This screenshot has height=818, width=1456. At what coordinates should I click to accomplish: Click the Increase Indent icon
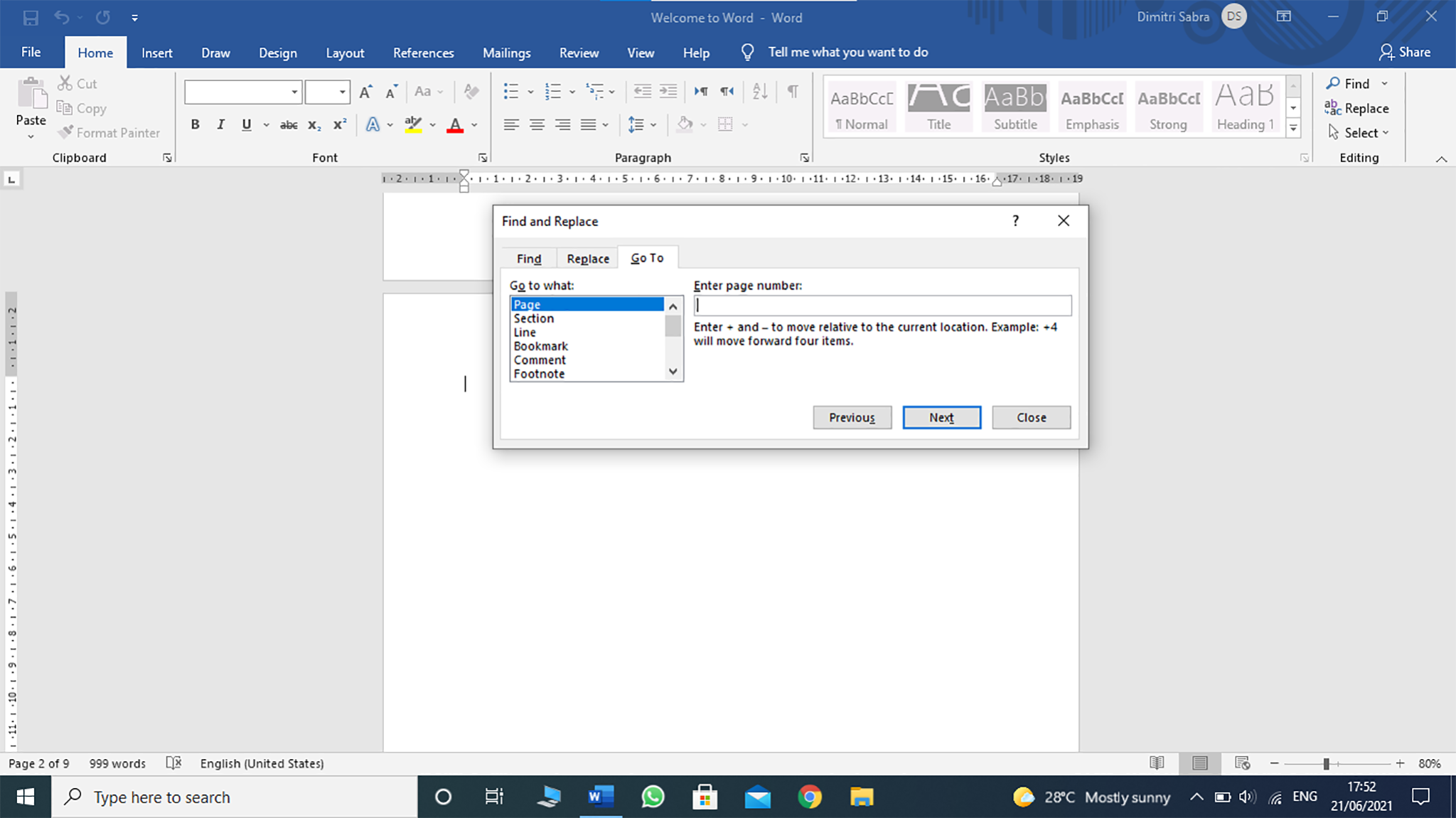tap(668, 91)
